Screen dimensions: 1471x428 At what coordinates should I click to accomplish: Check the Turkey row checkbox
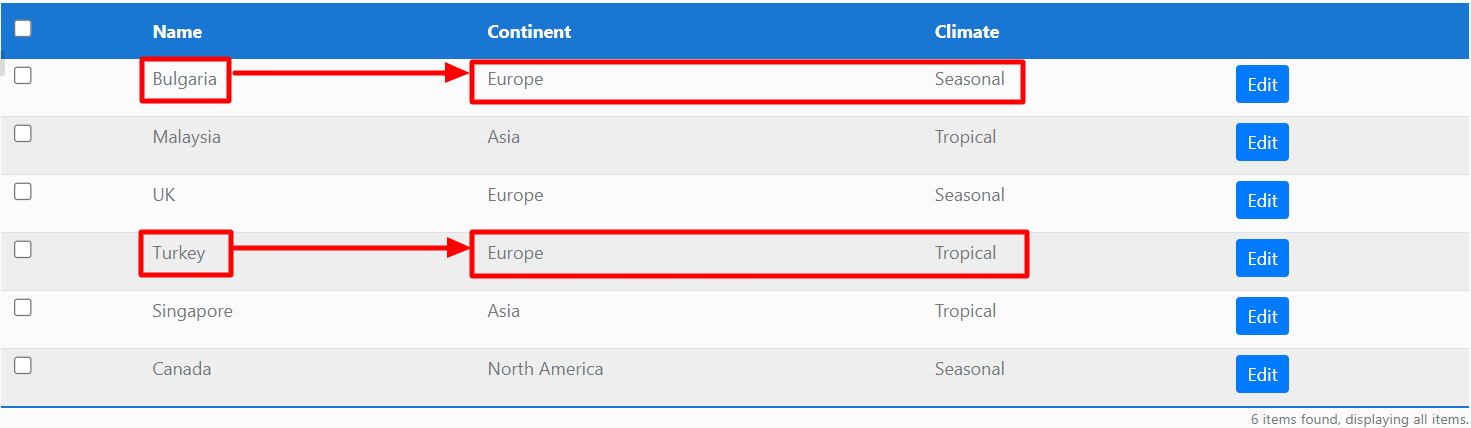pos(23,250)
